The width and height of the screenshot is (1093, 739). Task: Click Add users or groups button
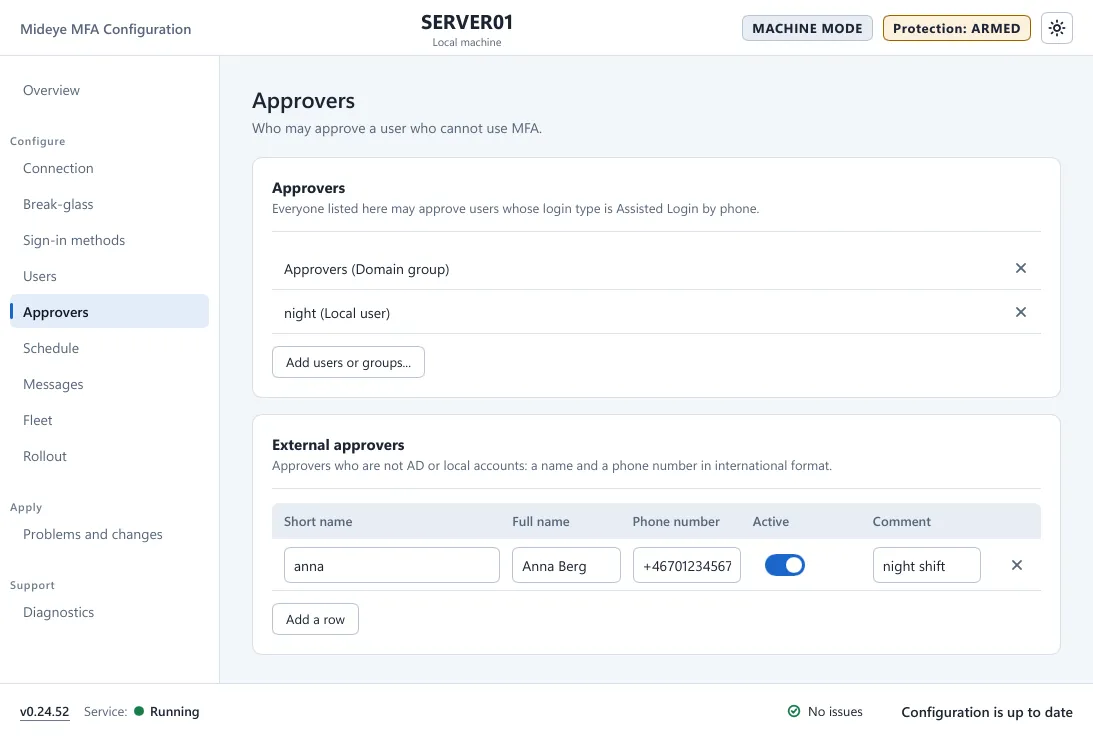(348, 363)
